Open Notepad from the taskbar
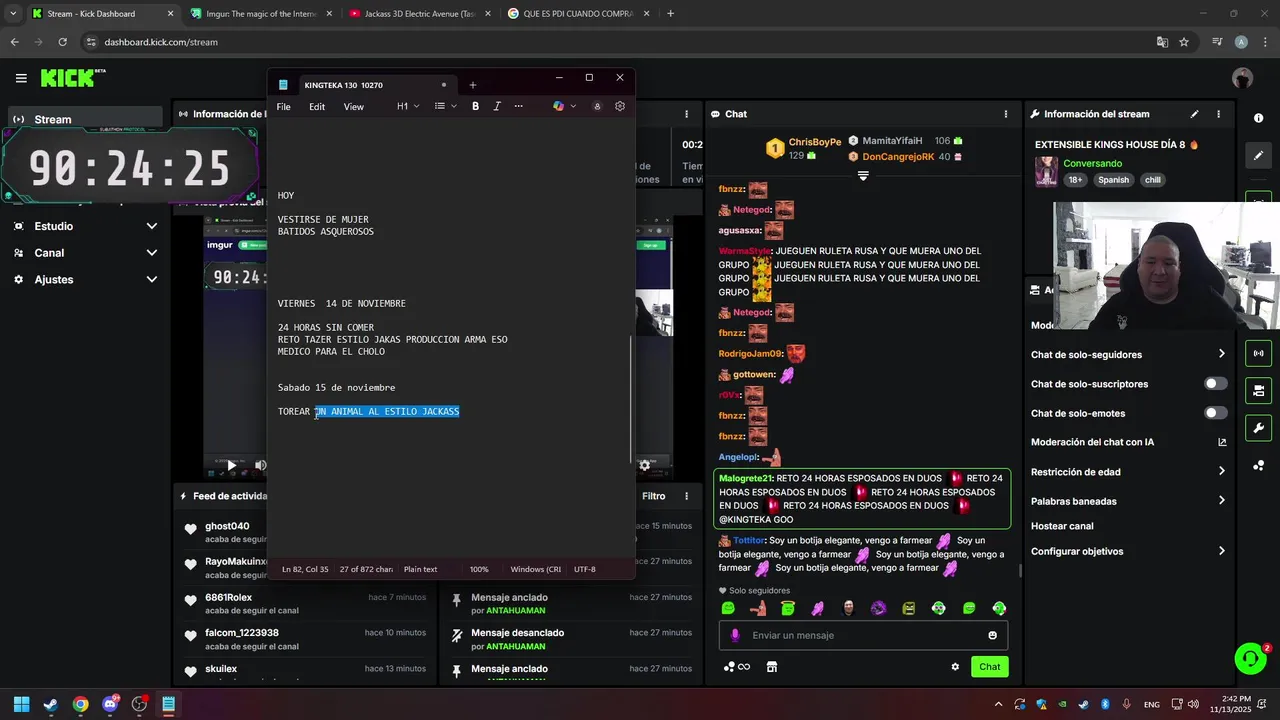 coord(169,704)
